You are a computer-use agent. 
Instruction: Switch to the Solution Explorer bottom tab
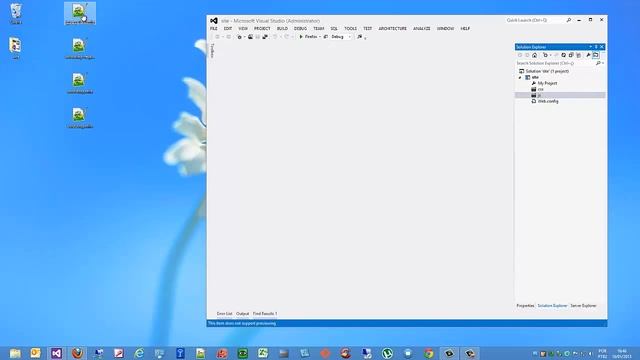pyautogui.click(x=552, y=306)
